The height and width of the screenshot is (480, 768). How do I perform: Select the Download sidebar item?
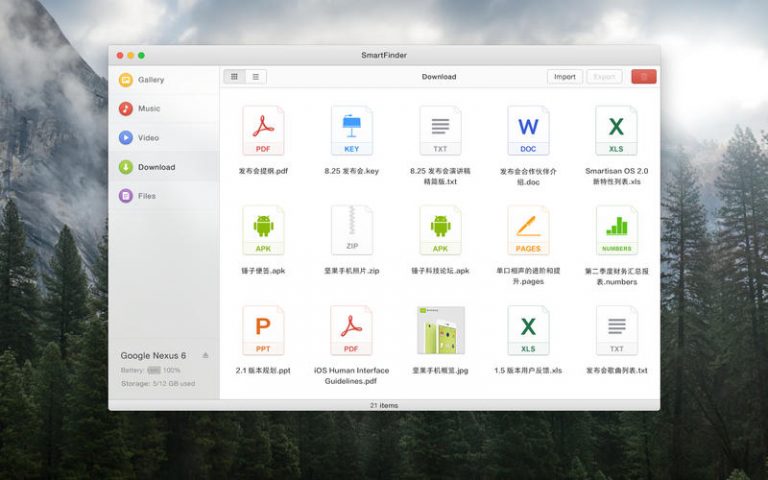(155, 167)
